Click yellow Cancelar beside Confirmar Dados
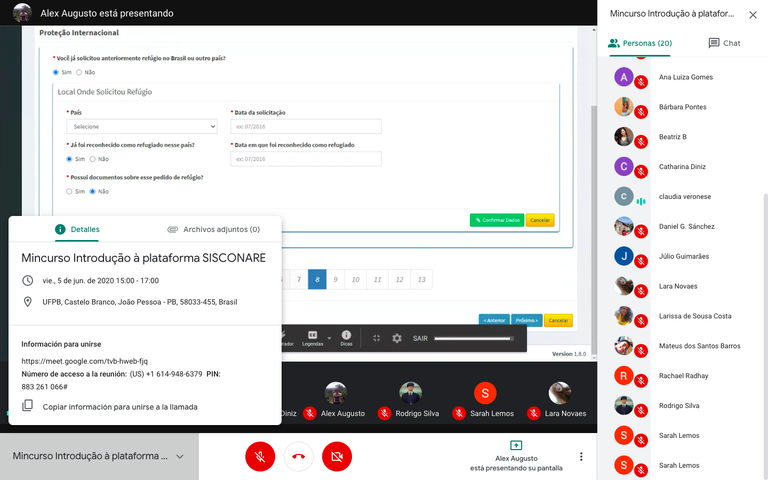The width and height of the screenshot is (768, 480). click(x=540, y=220)
